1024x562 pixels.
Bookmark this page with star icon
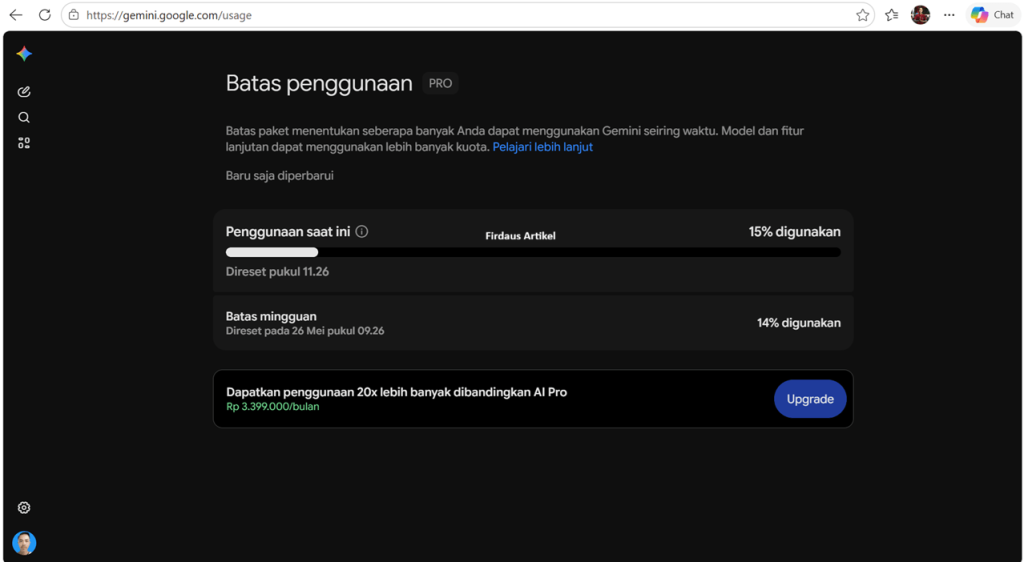863,15
